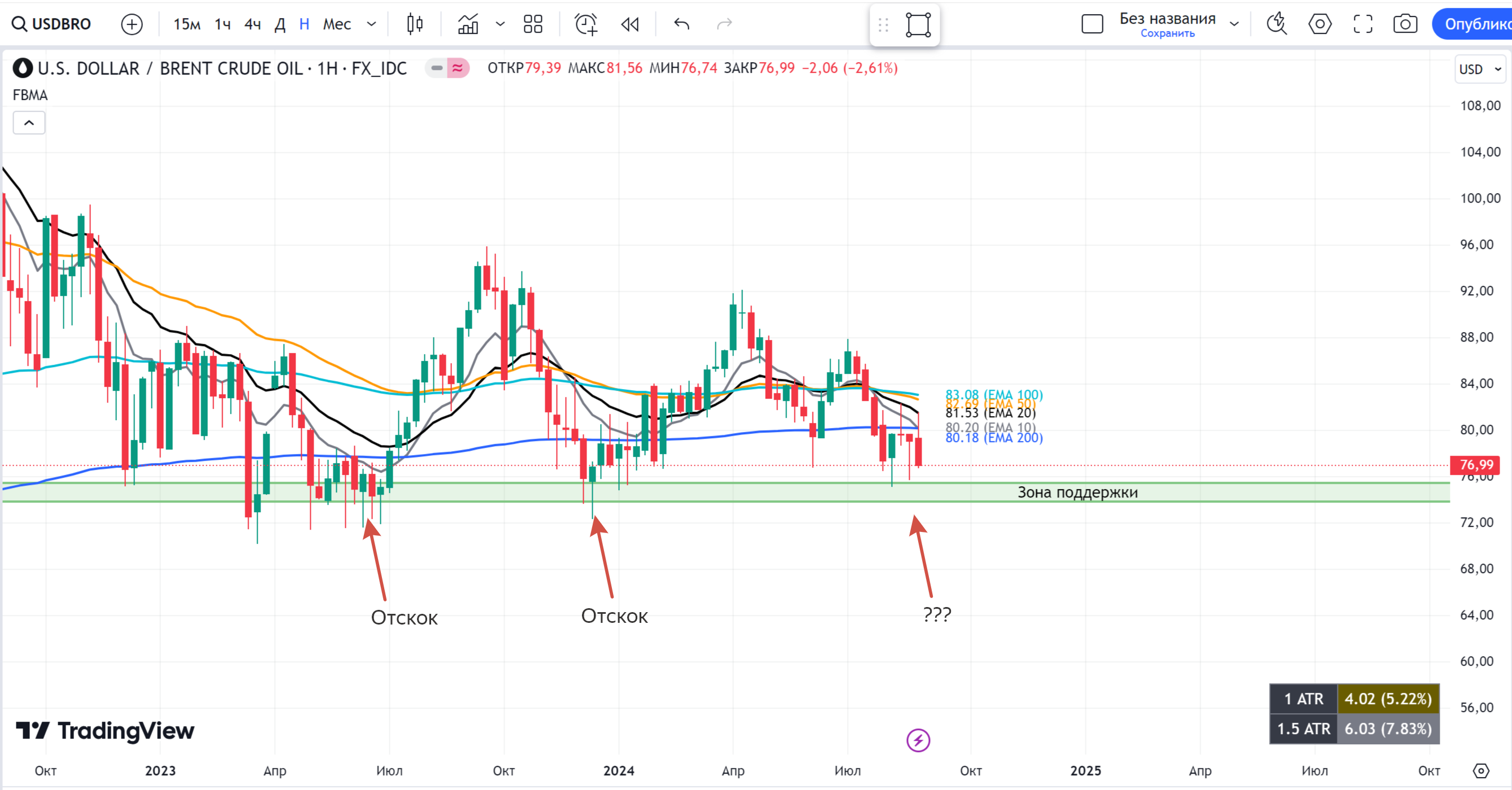Expand the timeframe interval dropdown arrow
Image resolution: width=1512 pixels, height=790 pixels.
point(372,24)
